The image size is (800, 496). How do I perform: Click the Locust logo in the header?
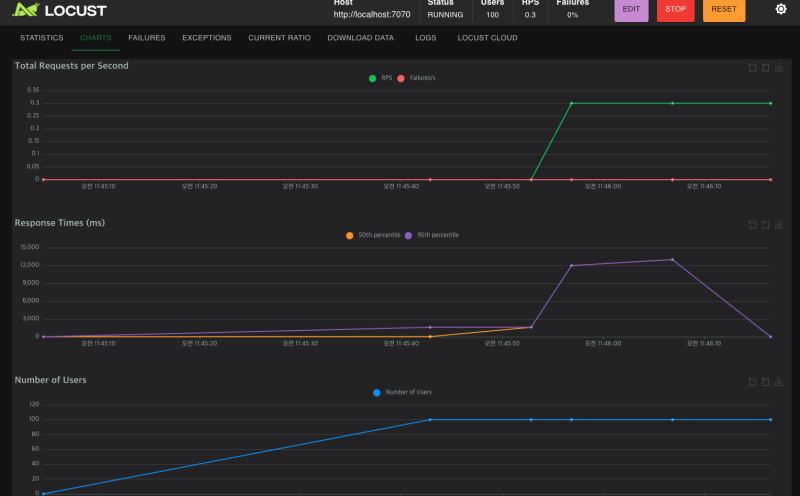[x=60, y=10]
